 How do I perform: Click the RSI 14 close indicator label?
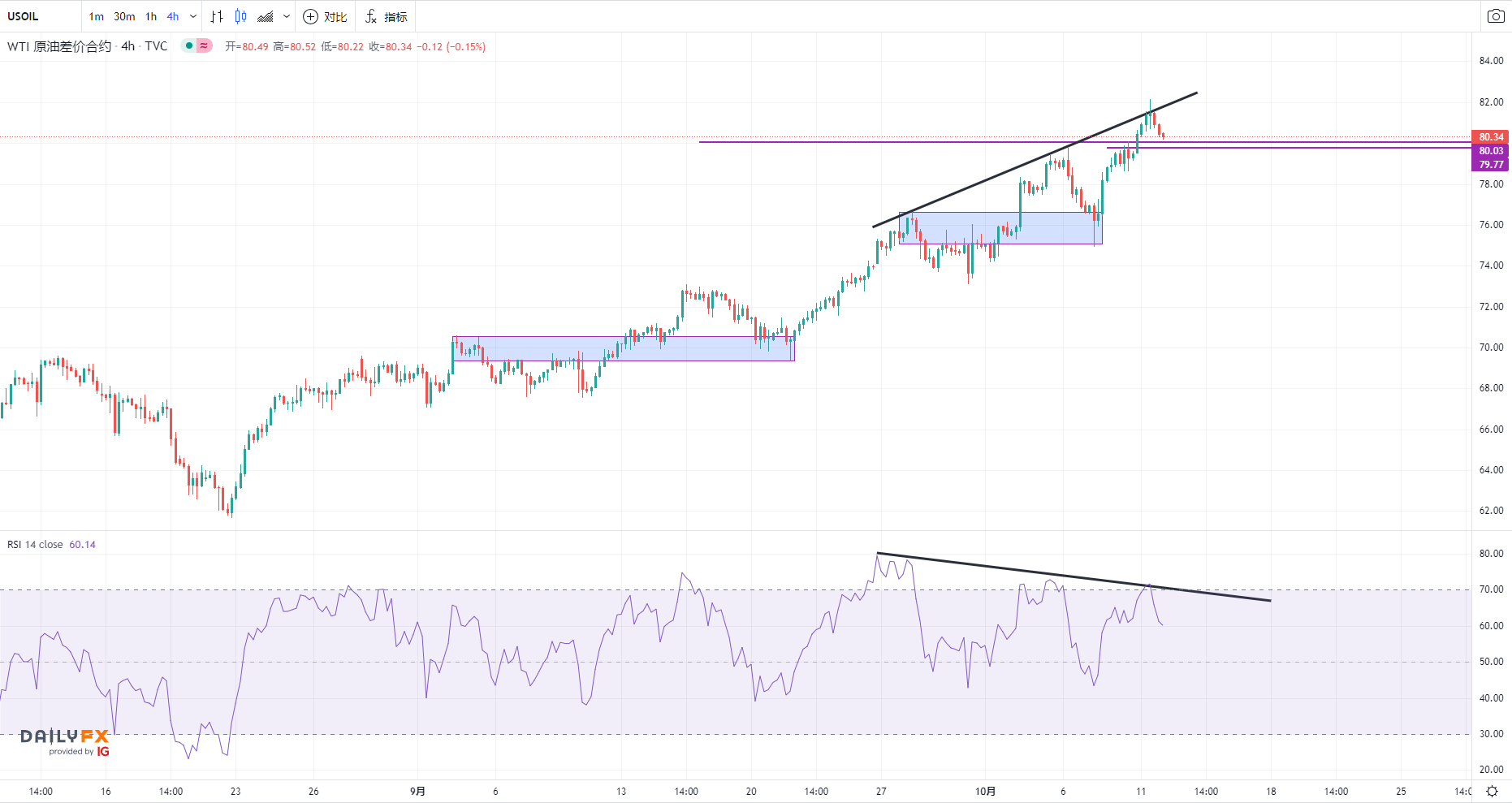(35, 545)
